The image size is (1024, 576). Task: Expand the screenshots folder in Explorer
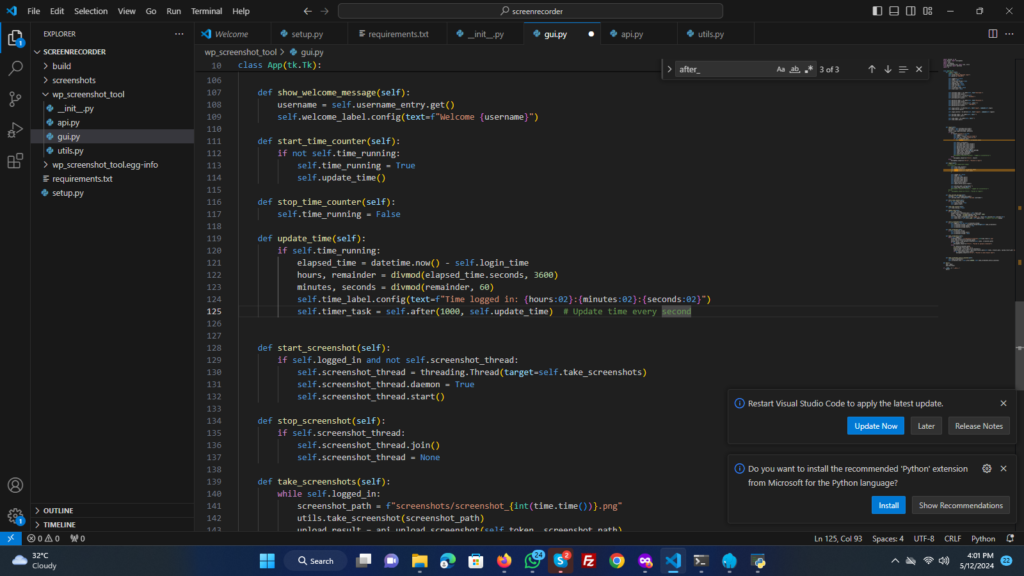click(x=73, y=80)
